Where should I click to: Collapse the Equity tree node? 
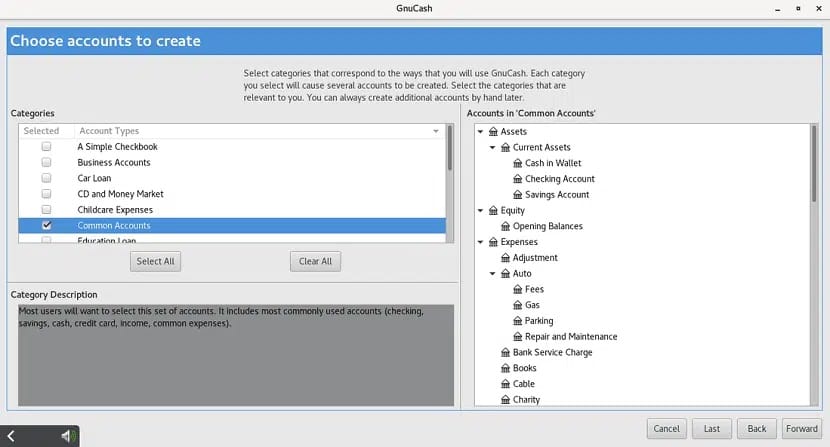(481, 210)
